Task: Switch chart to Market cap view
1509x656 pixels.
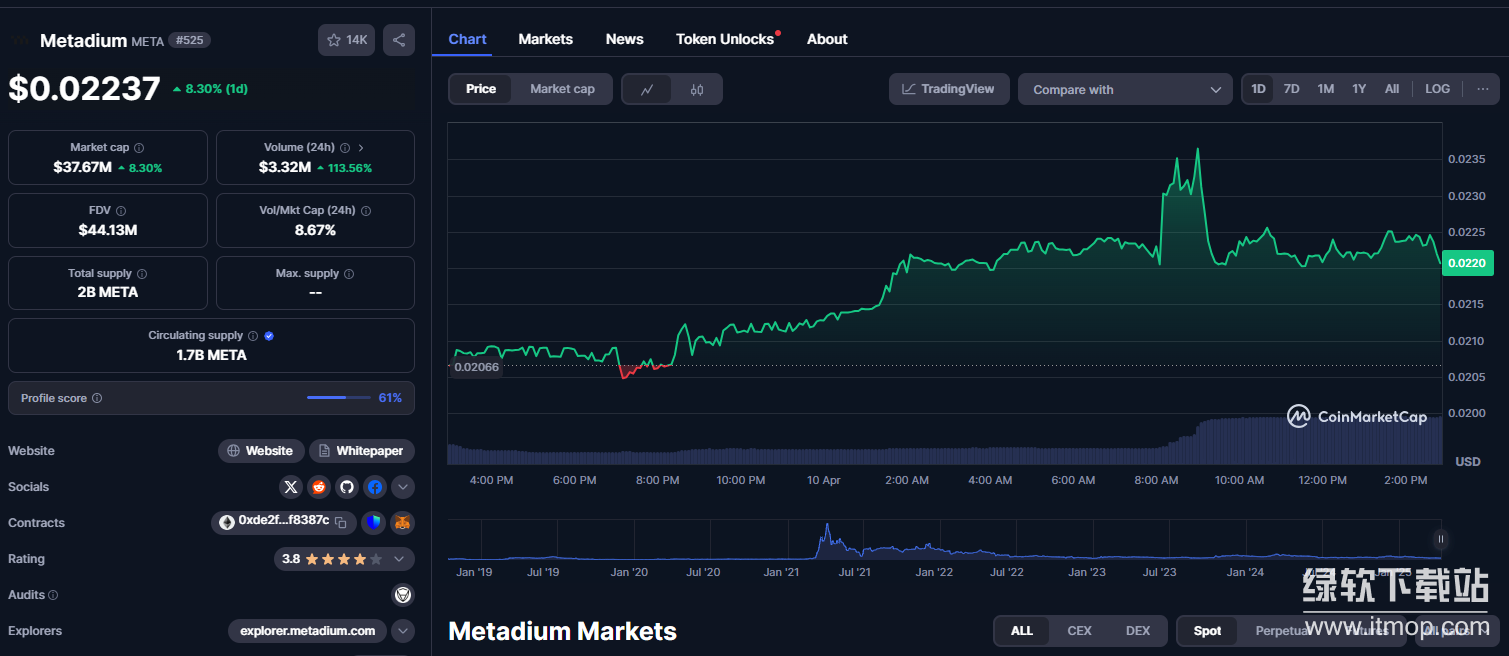Action: 562,89
